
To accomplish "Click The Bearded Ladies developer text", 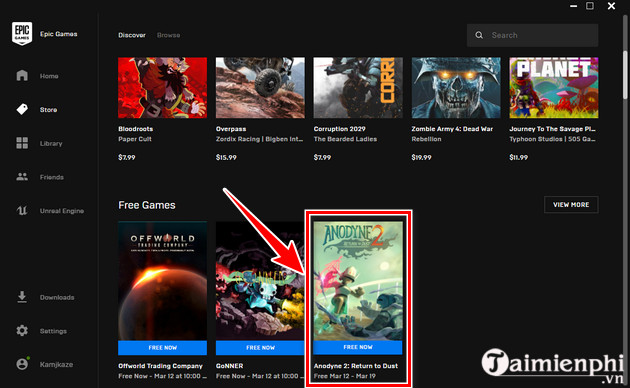I will tap(345, 139).
